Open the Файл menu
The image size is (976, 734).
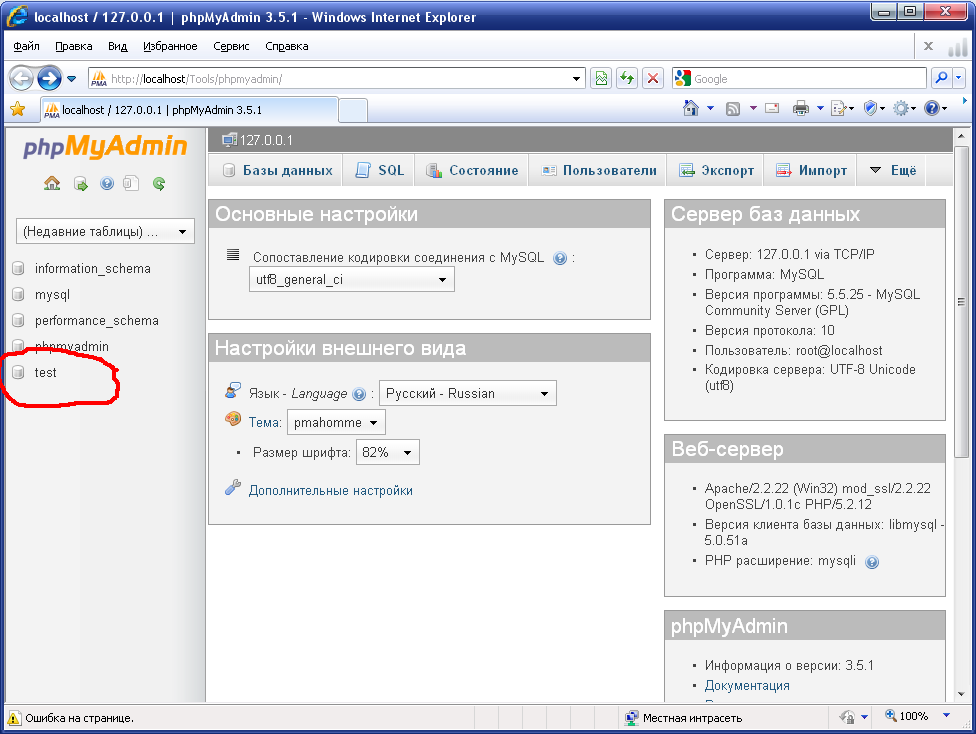pyautogui.click(x=26, y=46)
